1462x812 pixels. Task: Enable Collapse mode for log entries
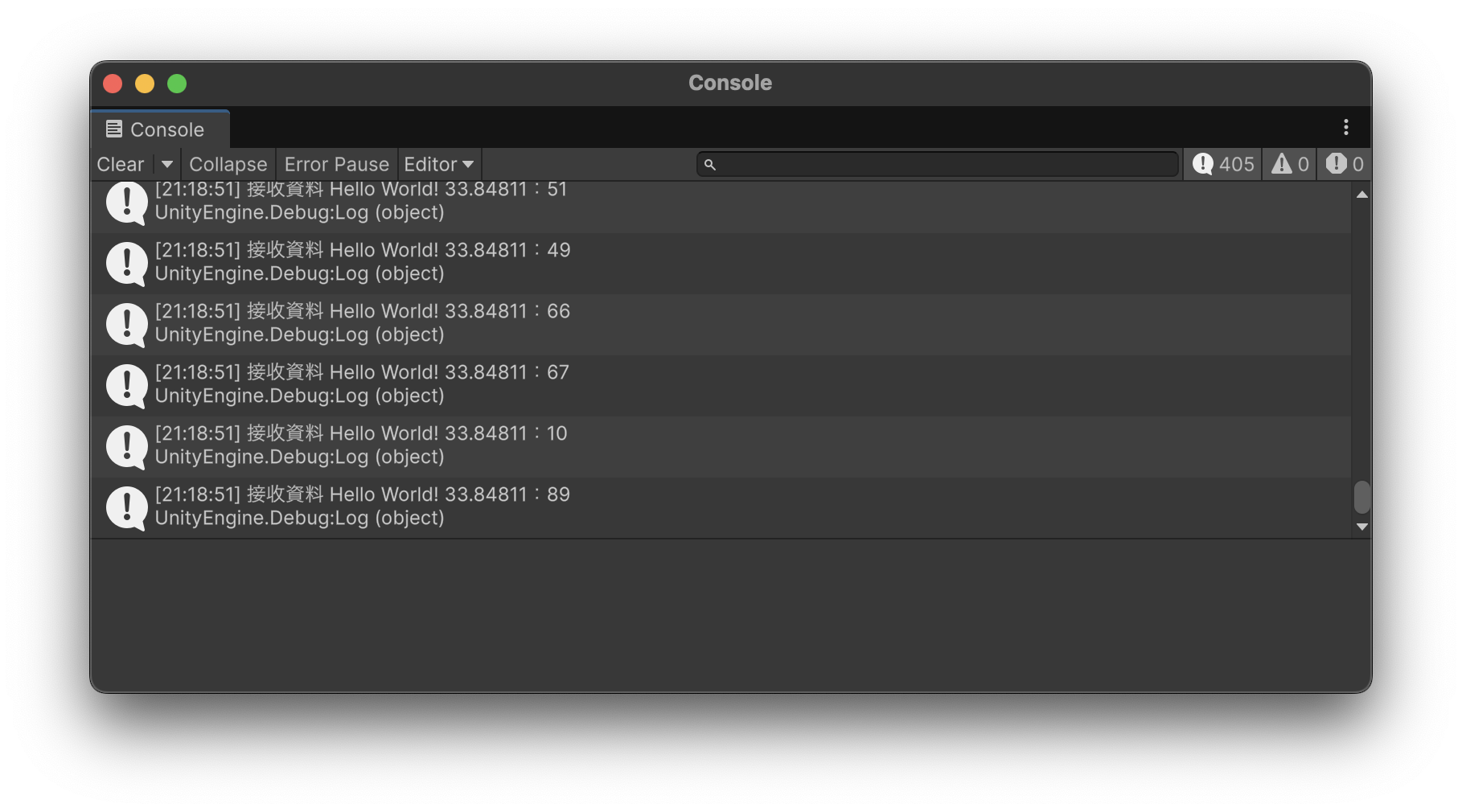(228, 164)
